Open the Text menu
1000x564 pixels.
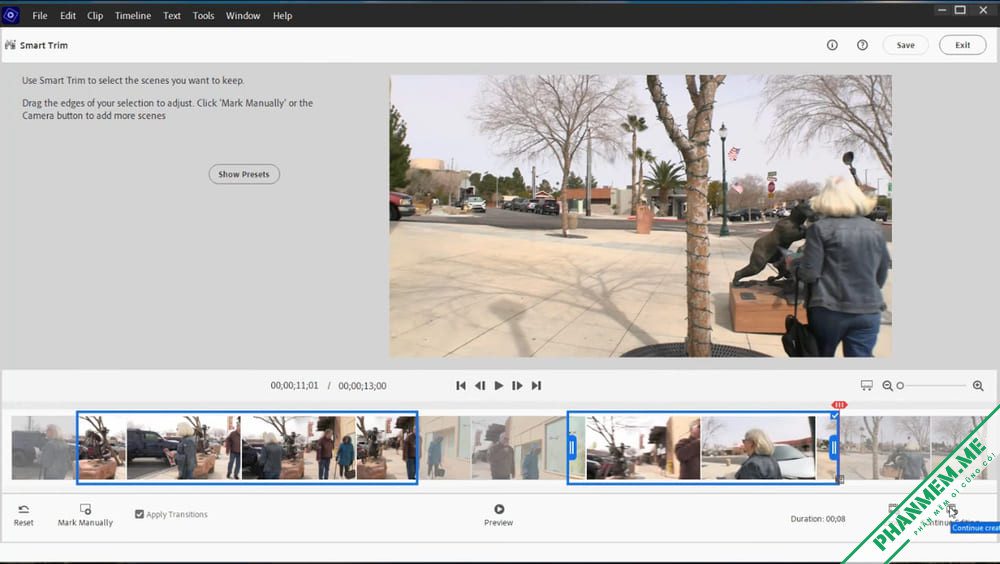pyautogui.click(x=172, y=15)
